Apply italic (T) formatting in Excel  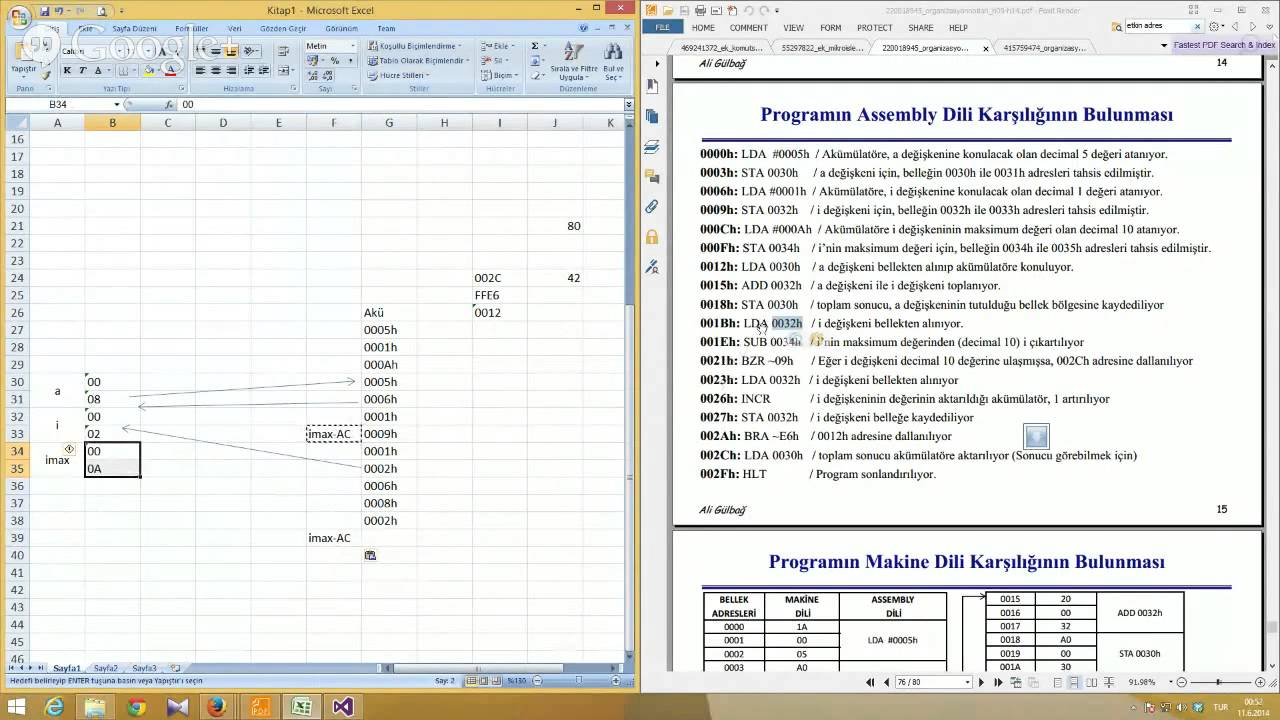tap(82, 71)
